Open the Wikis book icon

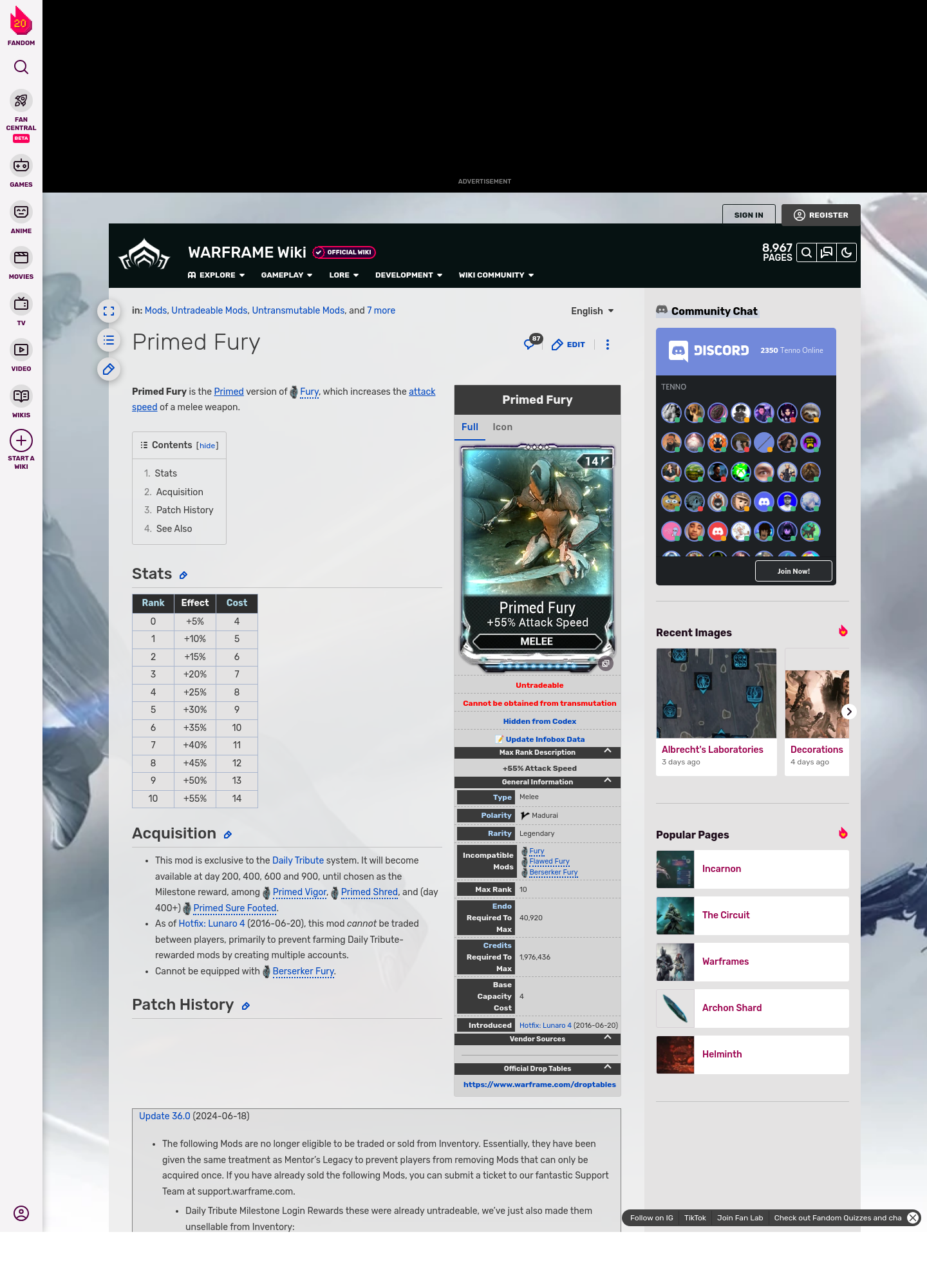click(21, 396)
